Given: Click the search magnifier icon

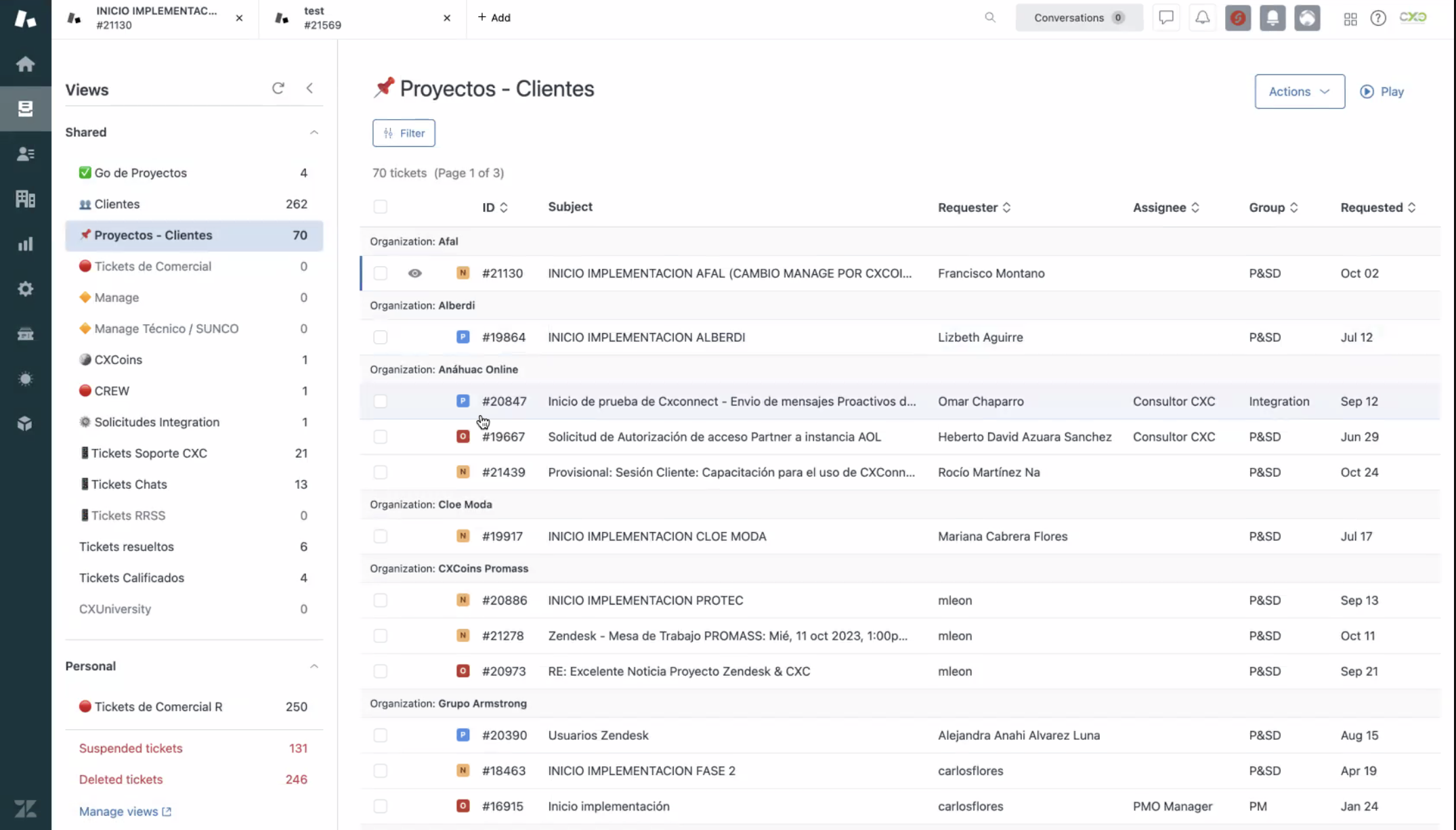Looking at the screenshot, I should (x=990, y=18).
